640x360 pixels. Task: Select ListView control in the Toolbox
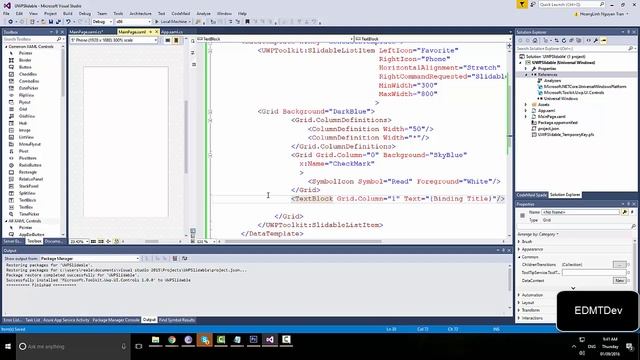pyautogui.click(x=26, y=137)
